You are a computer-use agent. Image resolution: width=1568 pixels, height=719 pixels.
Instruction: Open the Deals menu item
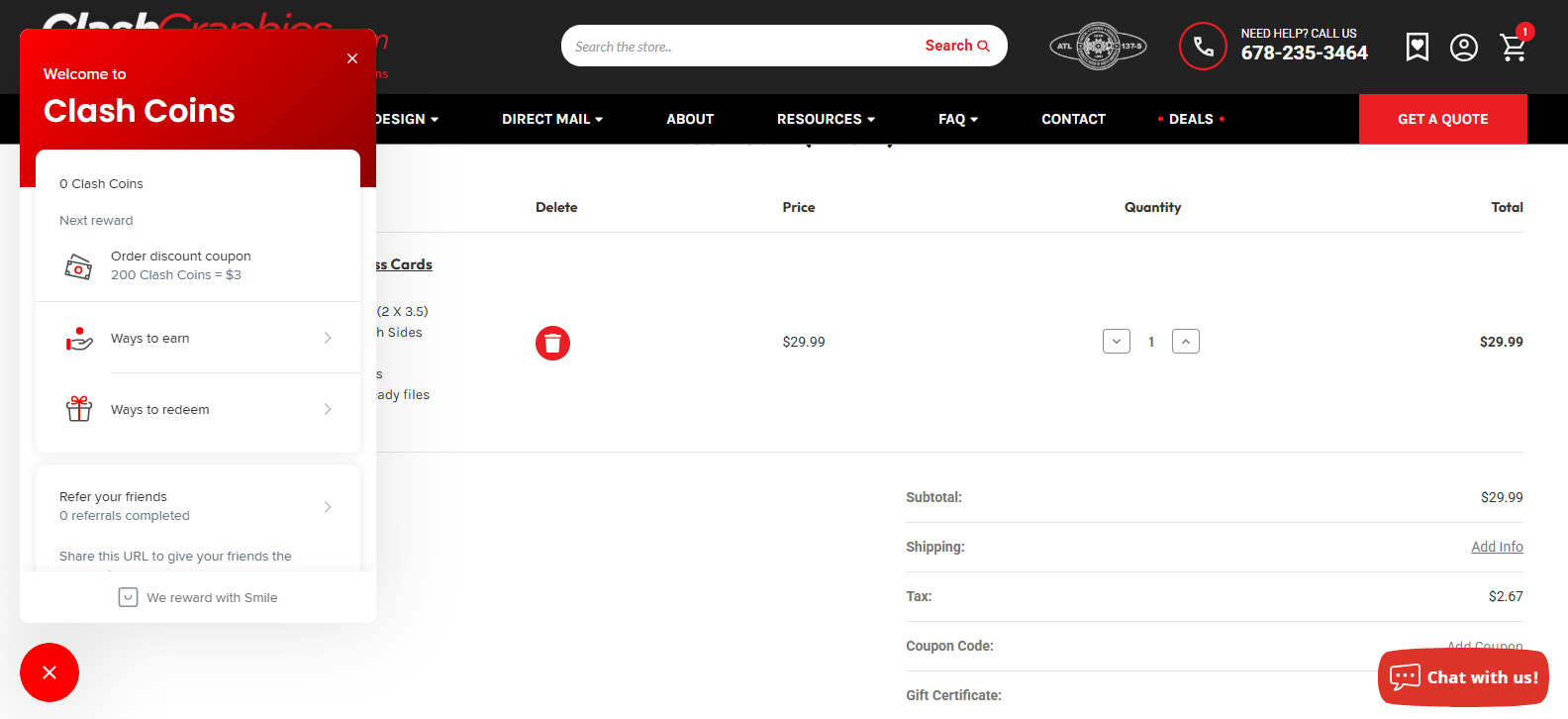point(1191,119)
